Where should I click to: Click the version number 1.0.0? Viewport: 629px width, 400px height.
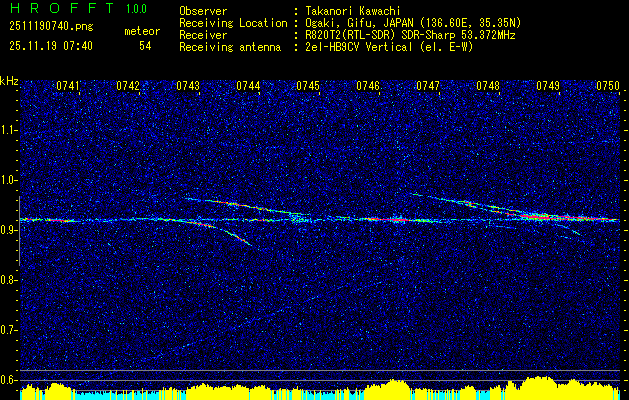(x=136, y=8)
